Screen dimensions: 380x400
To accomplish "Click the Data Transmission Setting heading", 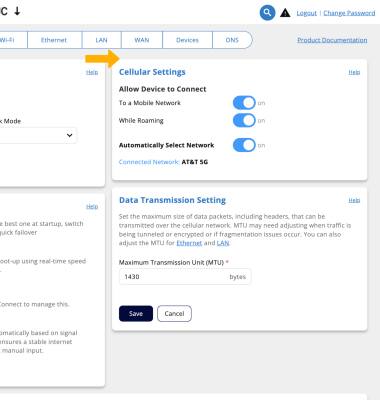I will [172, 200].
